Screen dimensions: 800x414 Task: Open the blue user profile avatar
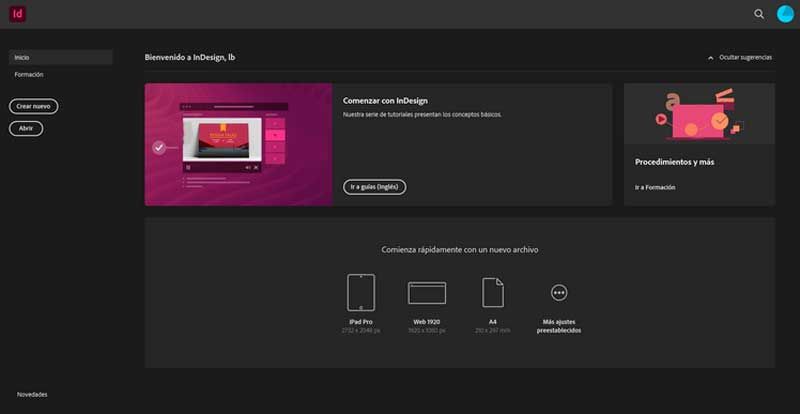click(x=785, y=14)
